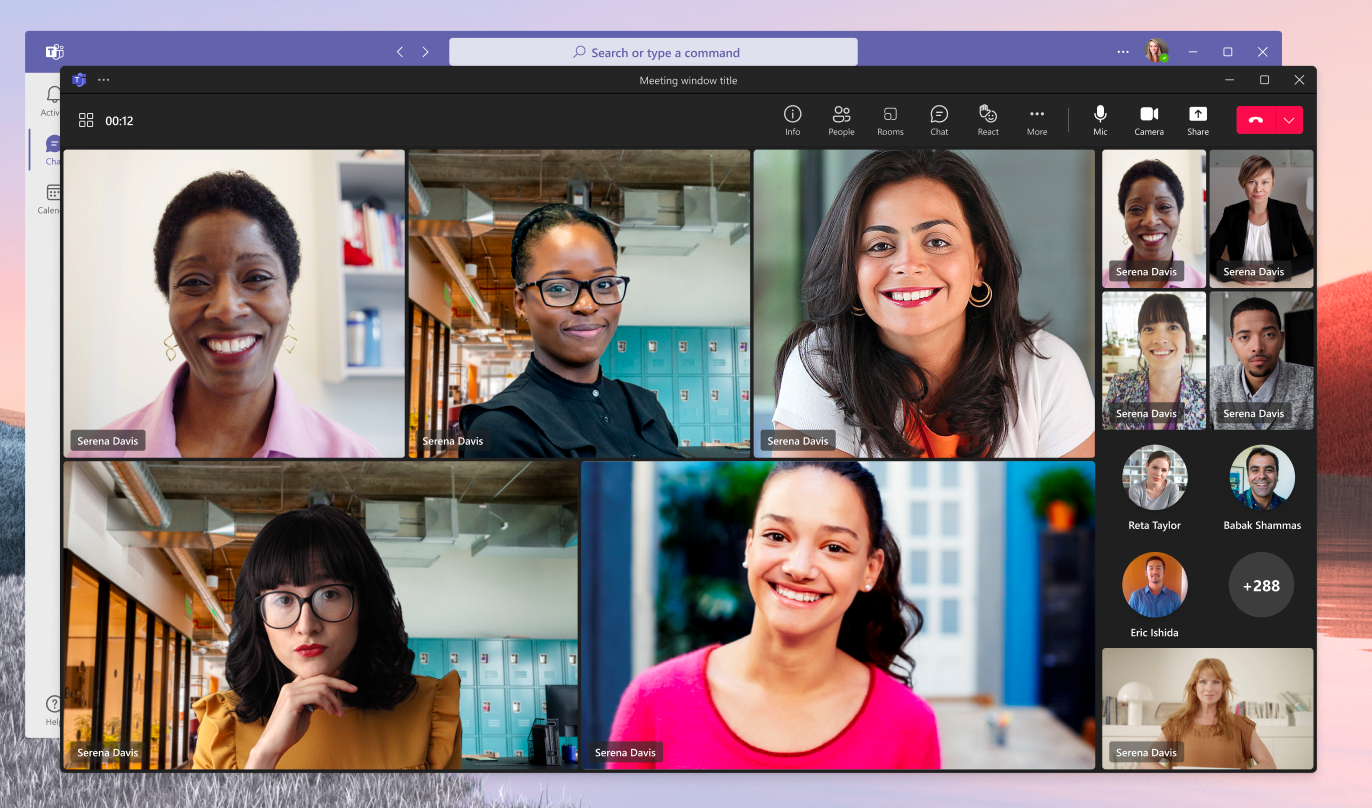This screenshot has height=808, width=1372.
Task: Click the search or command bar
Action: (x=654, y=51)
